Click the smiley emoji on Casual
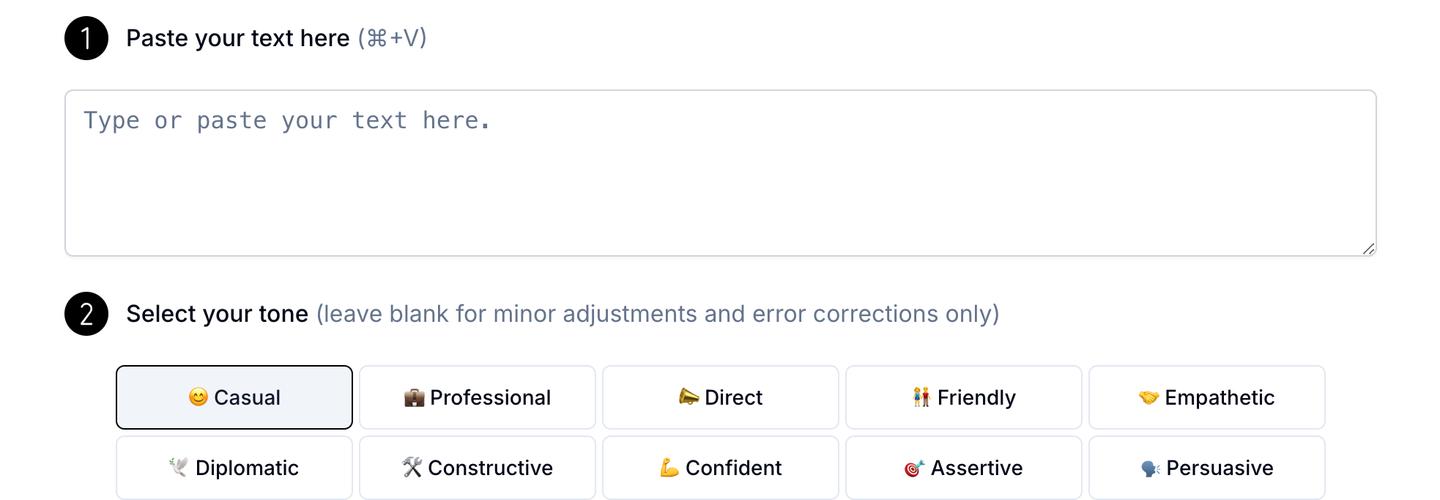The image size is (1440, 500). click(x=198, y=397)
